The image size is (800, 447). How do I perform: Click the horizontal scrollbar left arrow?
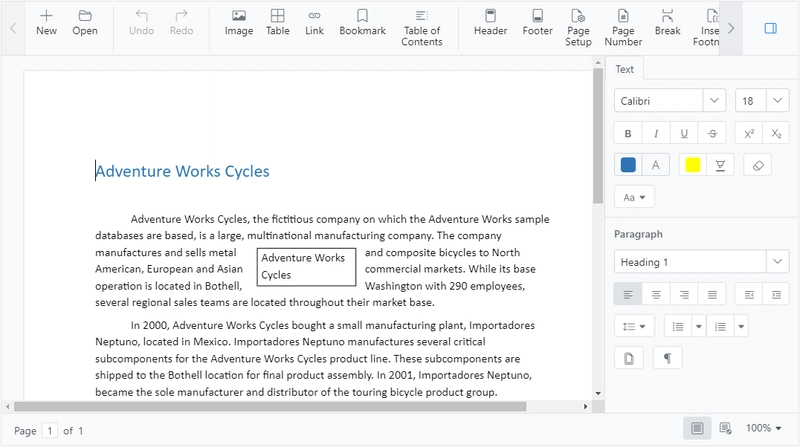(x=7, y=406)
